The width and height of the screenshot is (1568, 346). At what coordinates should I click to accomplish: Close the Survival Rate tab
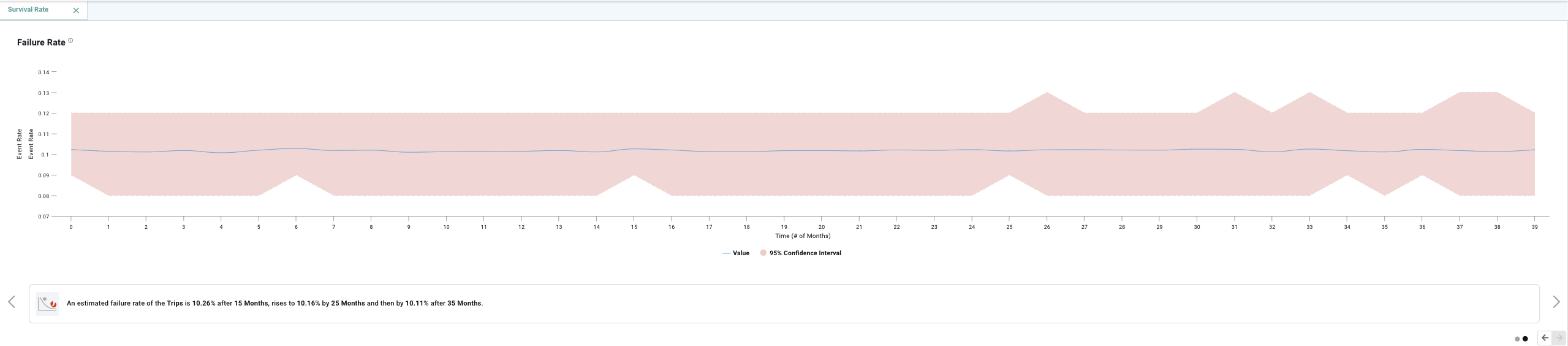(x=76, y=10)
